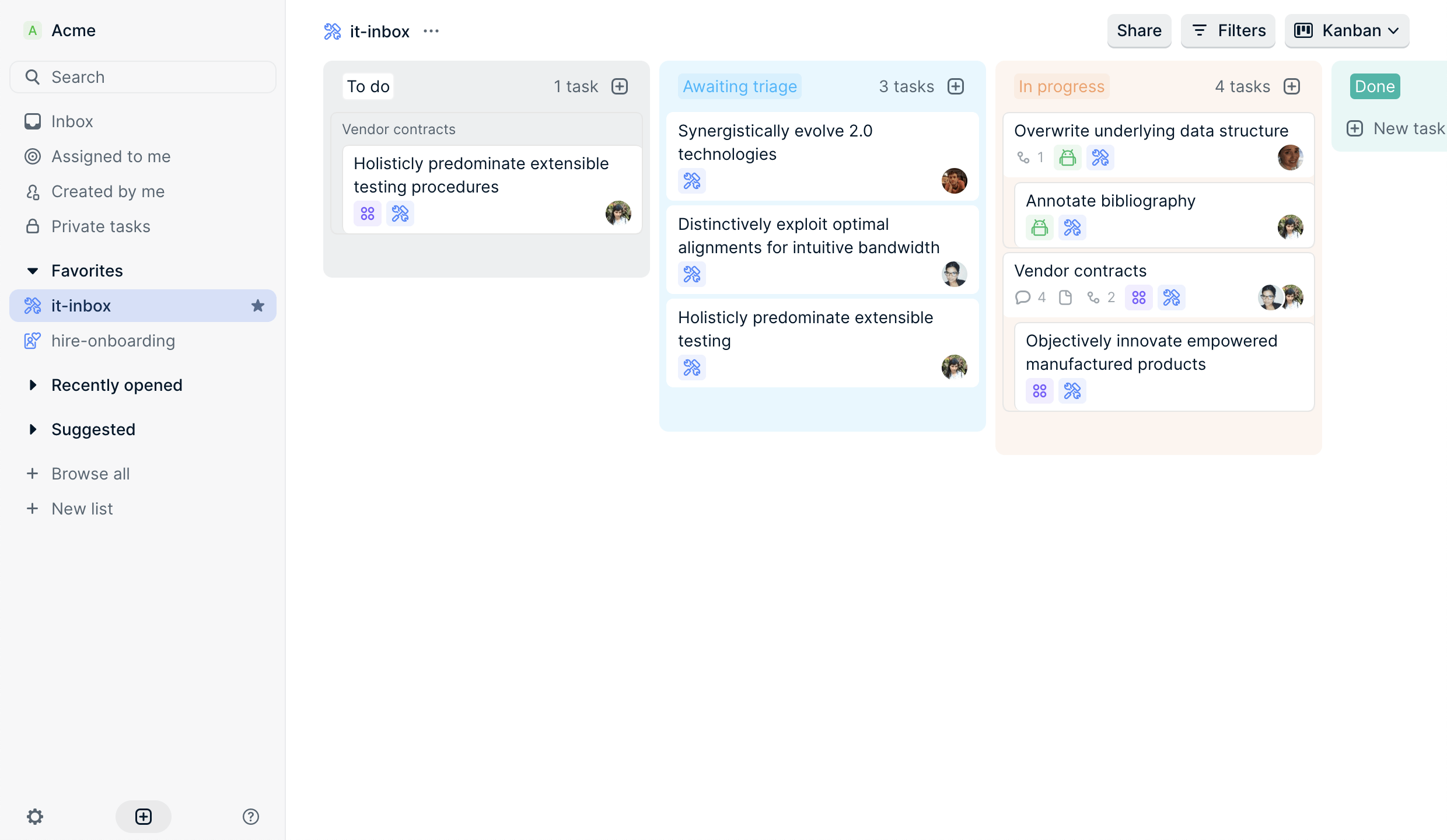Click the help question mark icon
1447x840 pixels.
point(251,817)
